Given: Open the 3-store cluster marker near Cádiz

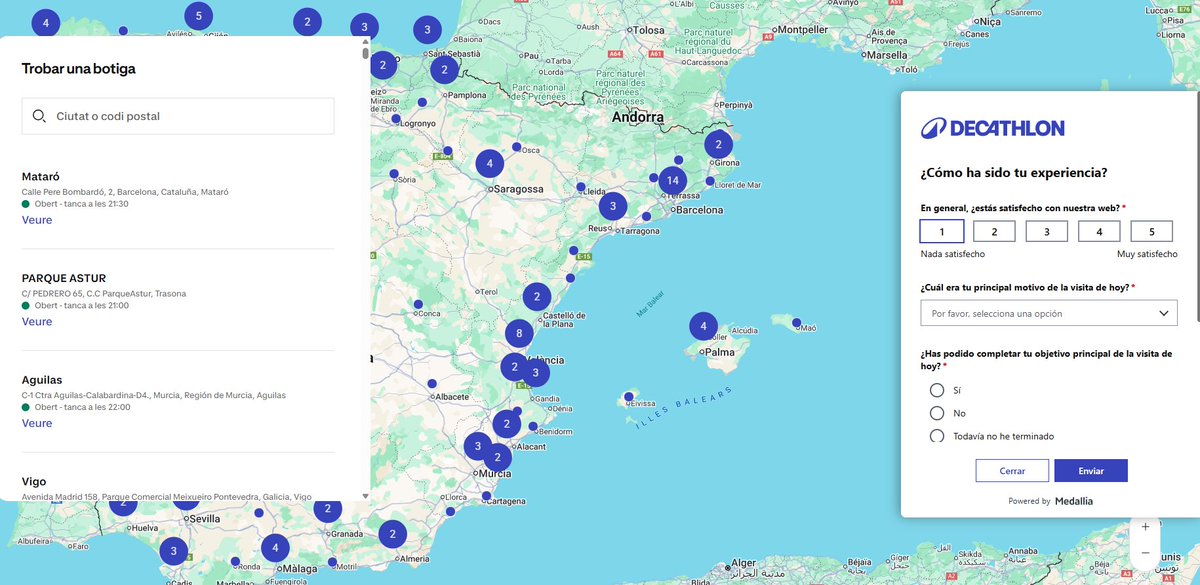Looking at the screenshot, I should pyautogui.click(x=174, y=551).
